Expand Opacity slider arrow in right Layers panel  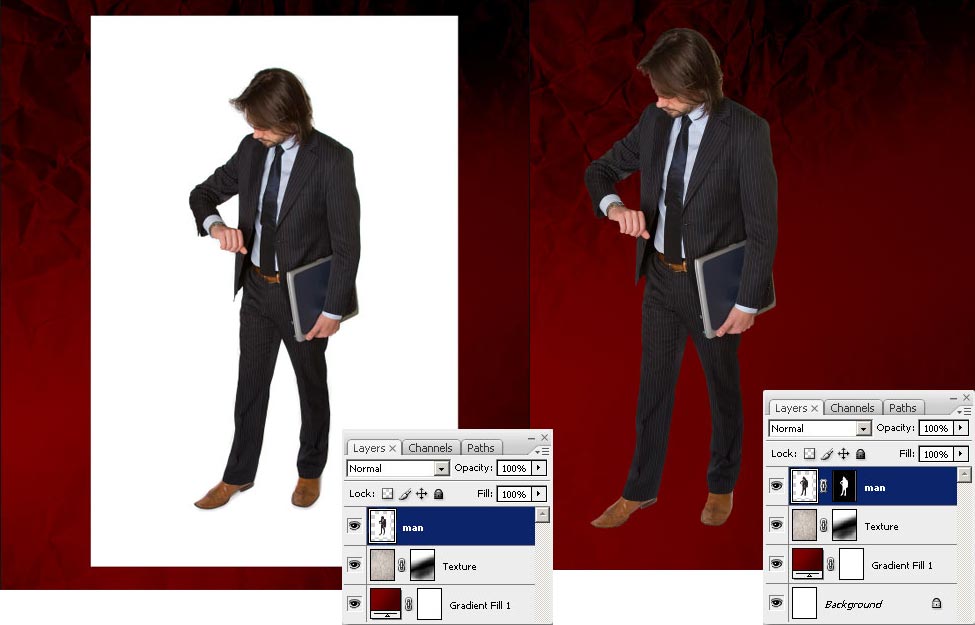coord(962,428)
